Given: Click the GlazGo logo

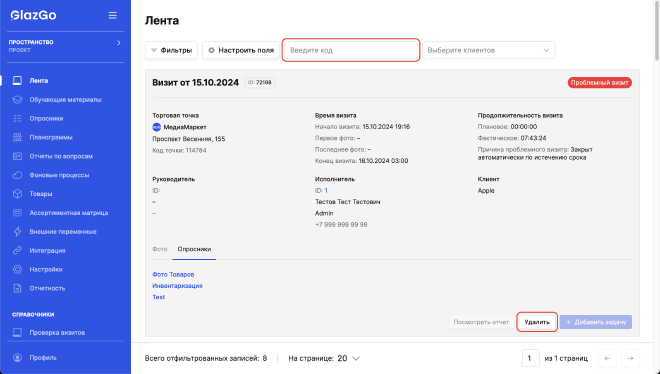Looking at the screenshot, I should (33, 15).
